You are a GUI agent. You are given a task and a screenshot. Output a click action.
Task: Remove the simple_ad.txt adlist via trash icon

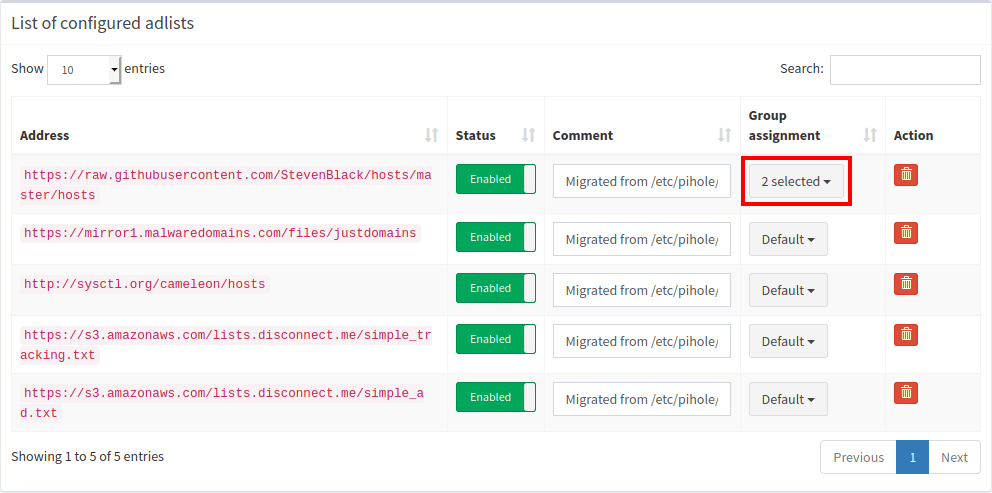pyautogui.click(x=905, y=393)
